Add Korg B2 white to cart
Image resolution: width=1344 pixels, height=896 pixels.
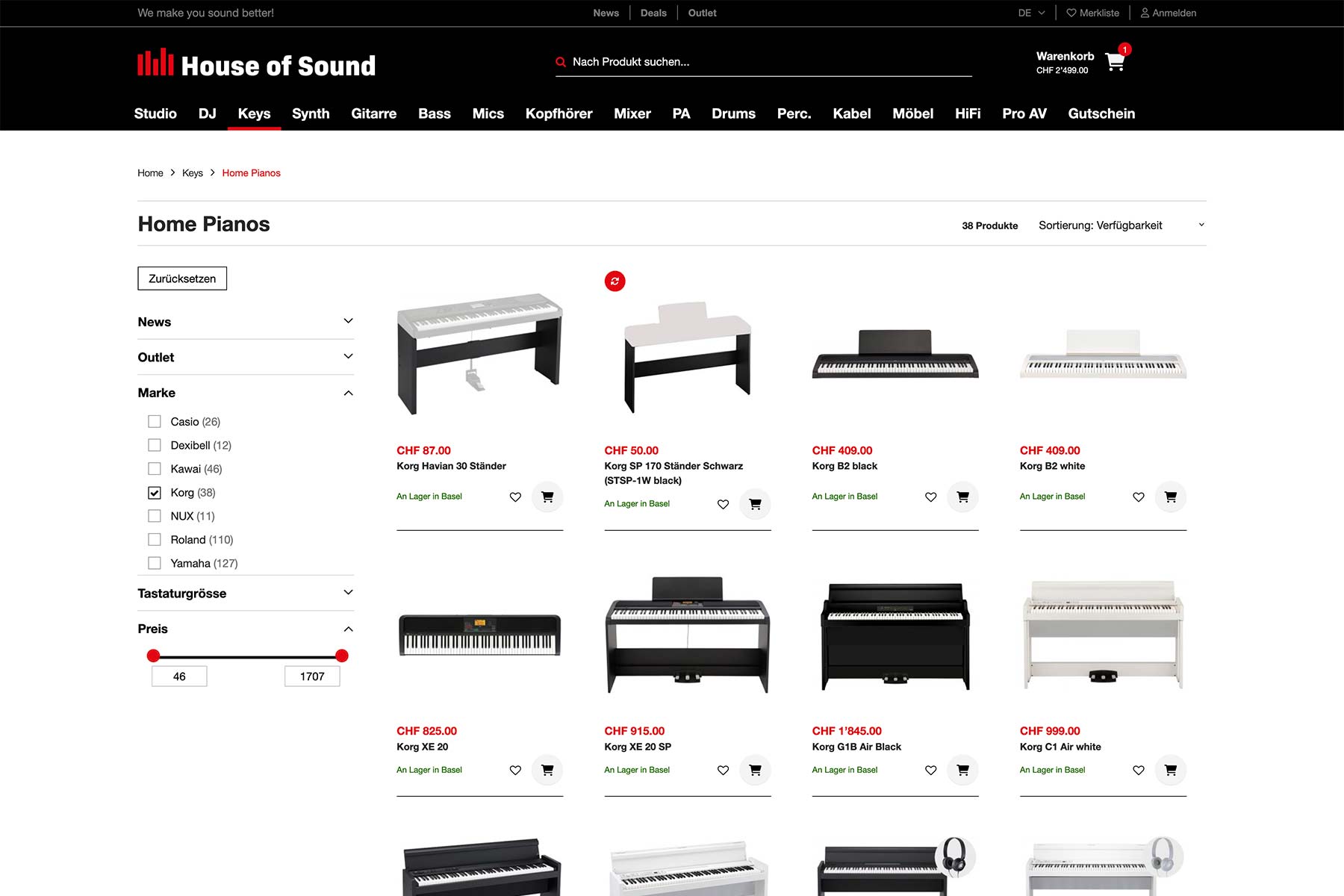1171,497
